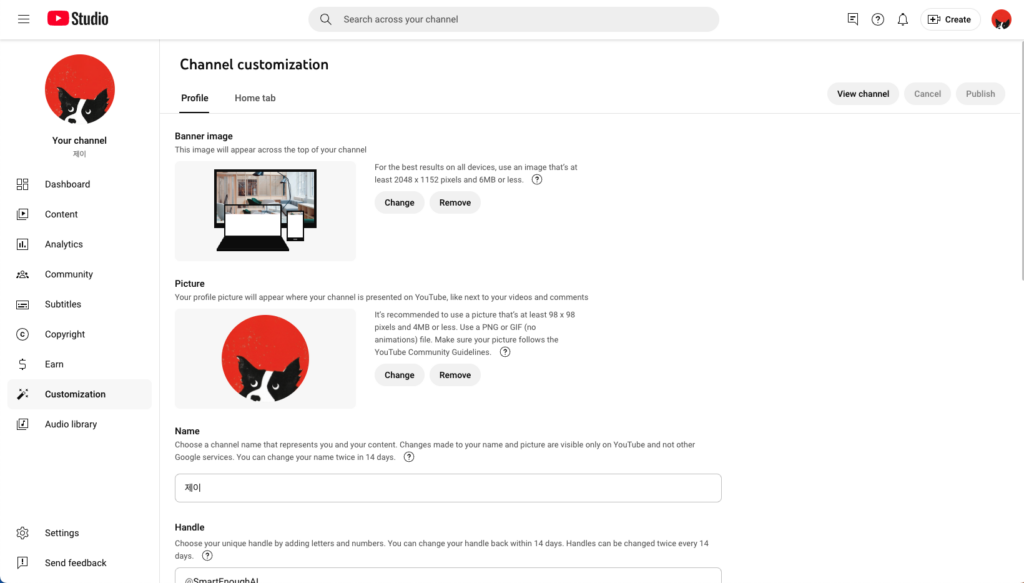
Task: Show help tooltip for banner image size
Action: pyautogui.click(x=537, y=180)
